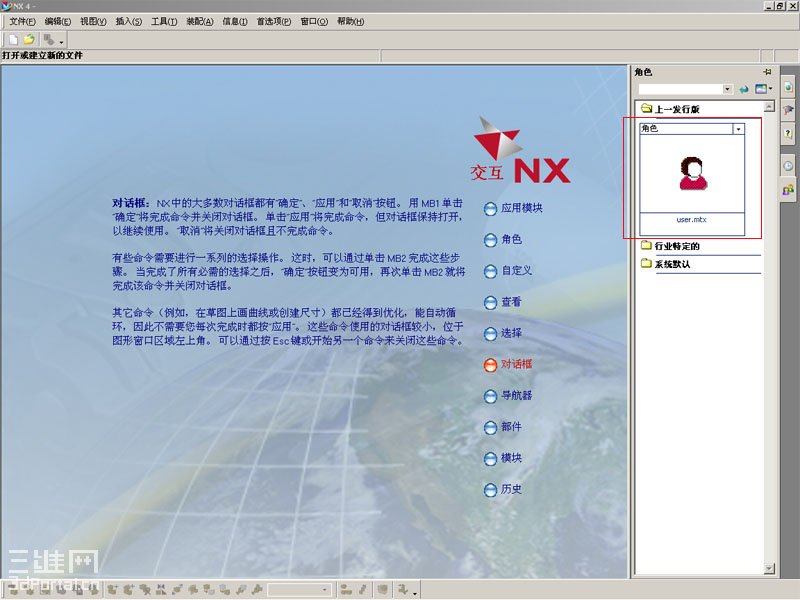Viewport: 800px width, 600px height.
Task: Open the 文件 menu
Action: 22,21
